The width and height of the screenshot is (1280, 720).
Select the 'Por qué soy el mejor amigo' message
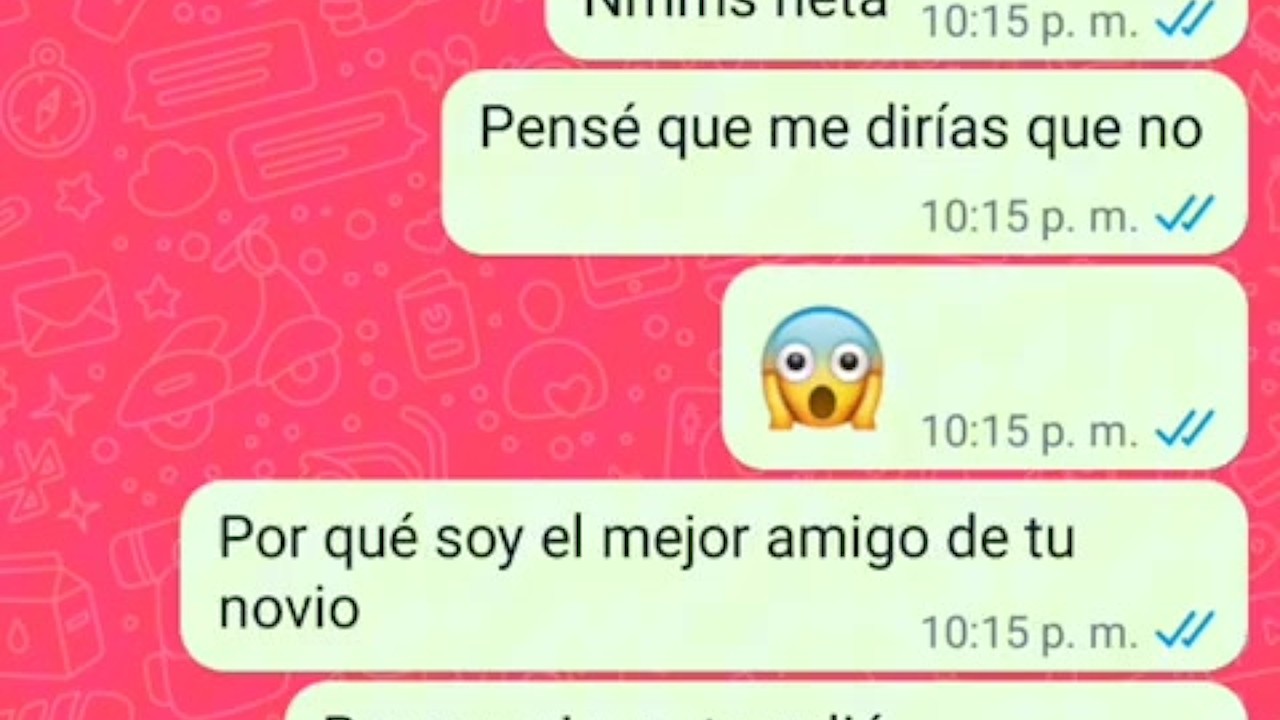(714, 575)
